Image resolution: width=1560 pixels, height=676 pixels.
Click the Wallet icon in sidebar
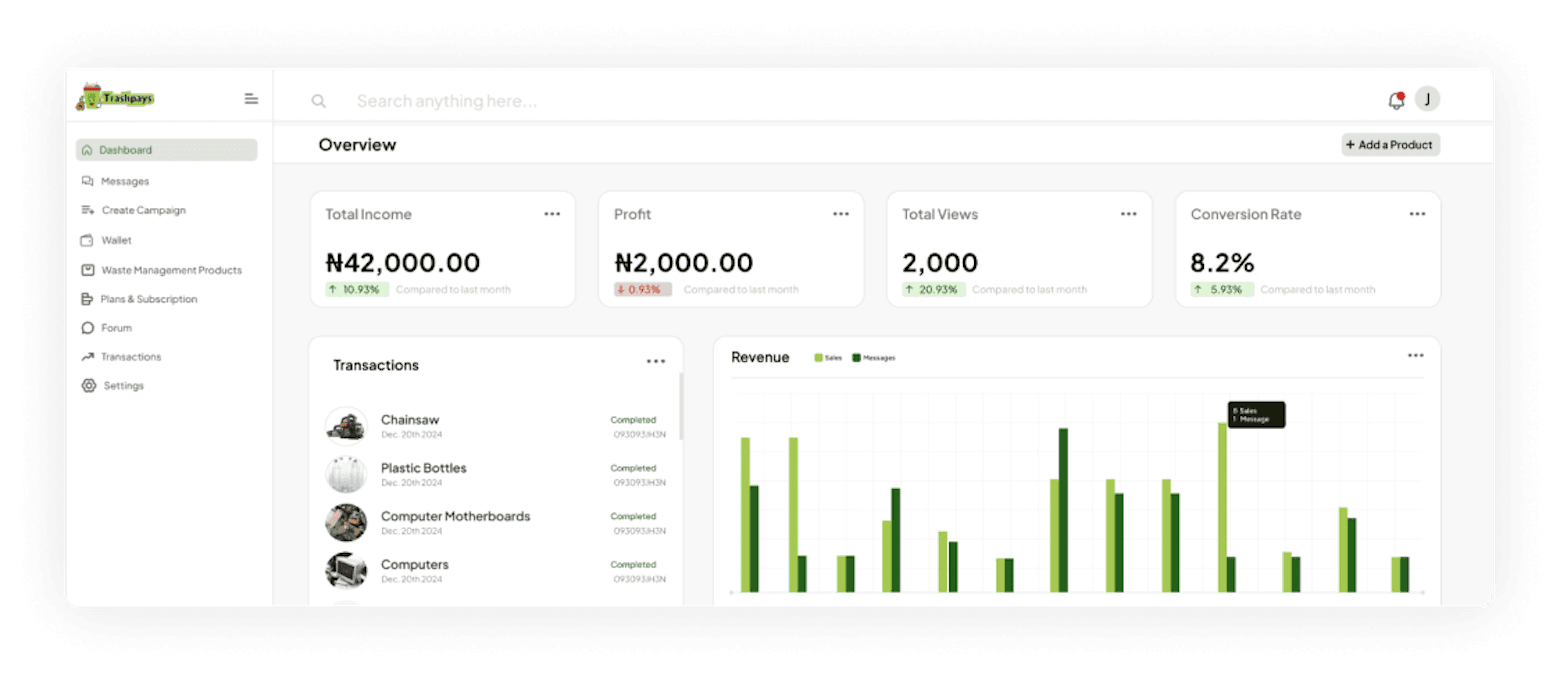point(88,240)
